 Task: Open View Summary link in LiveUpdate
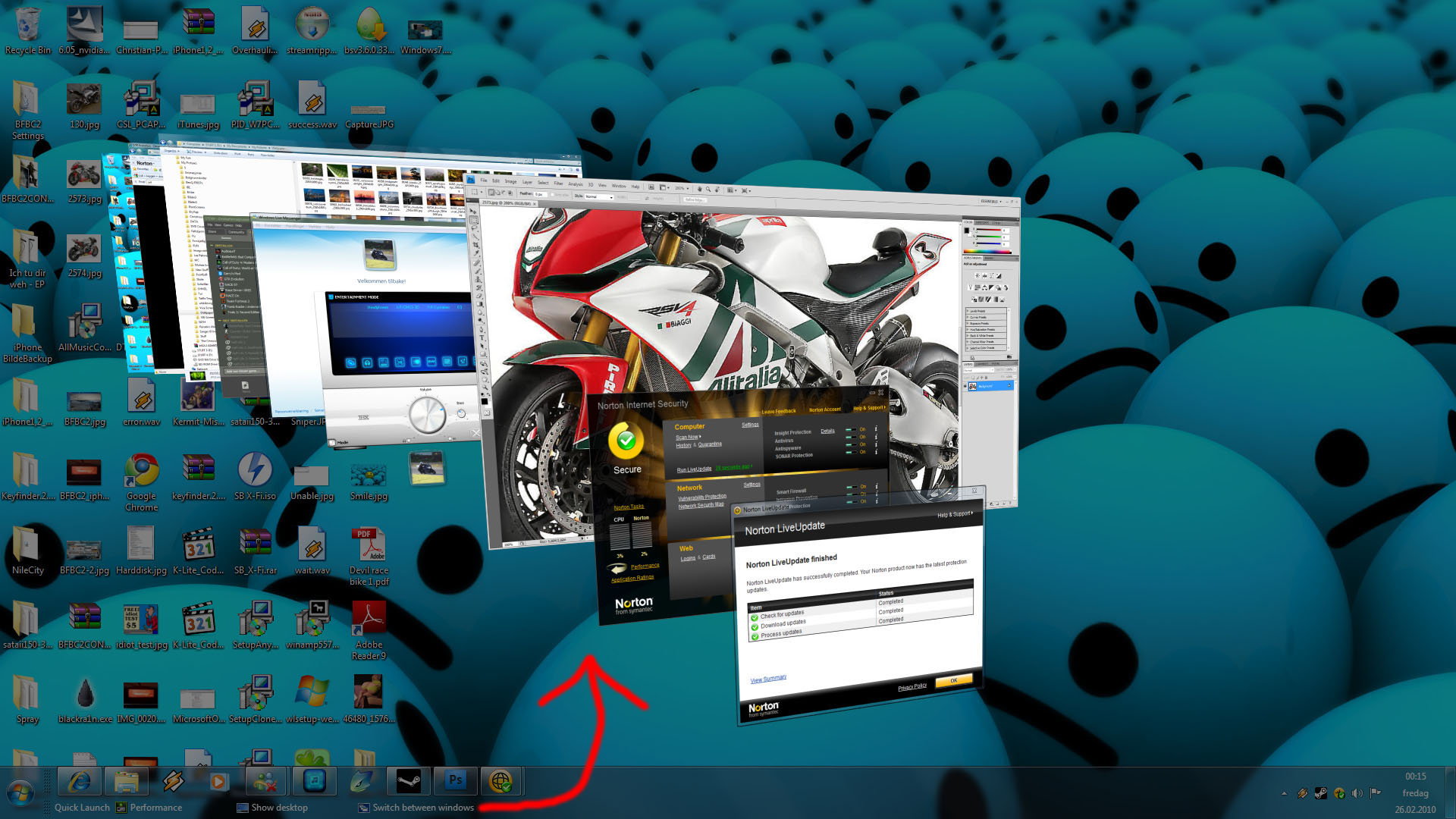click(768, 679)
